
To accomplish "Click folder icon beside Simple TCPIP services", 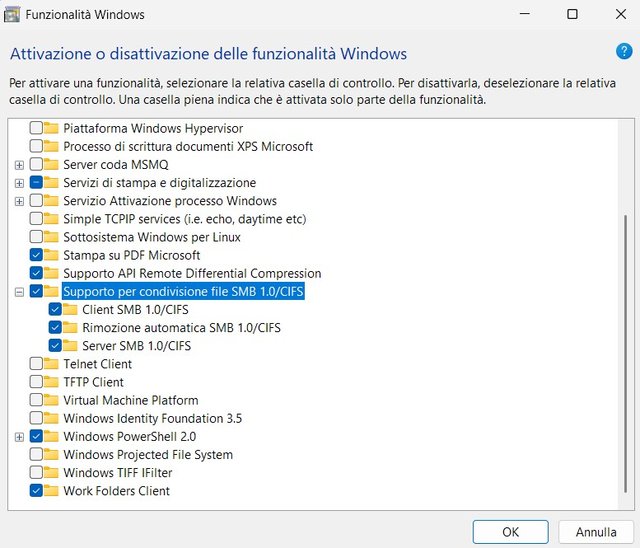I will pos(51,219).
